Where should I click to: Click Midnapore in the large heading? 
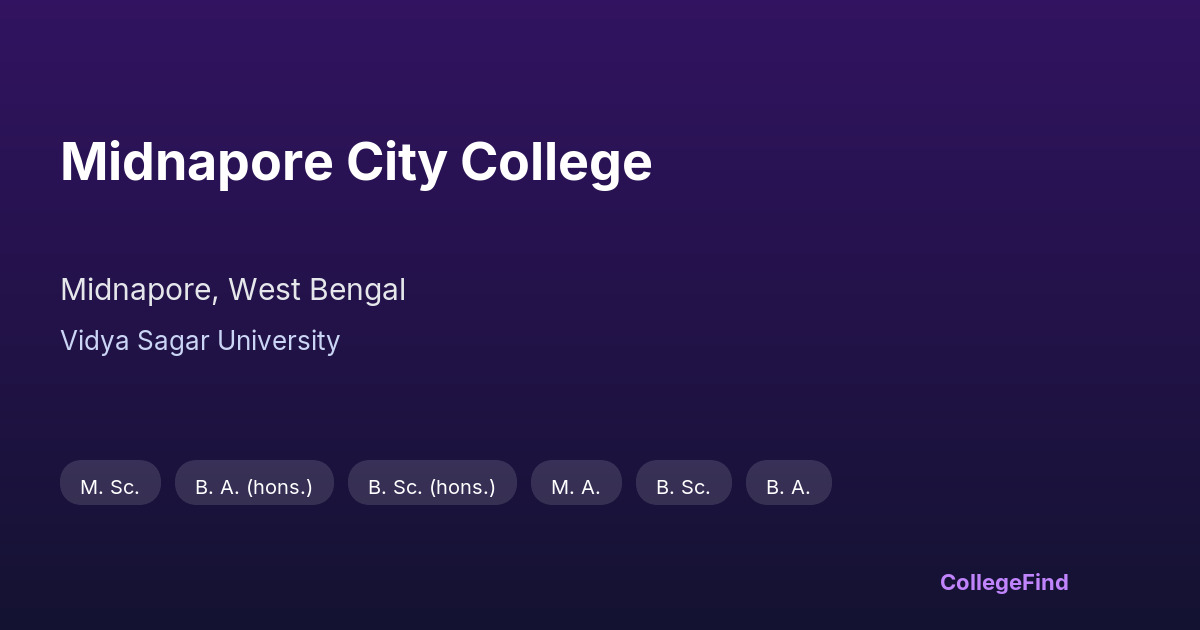(x=196, y=162)
